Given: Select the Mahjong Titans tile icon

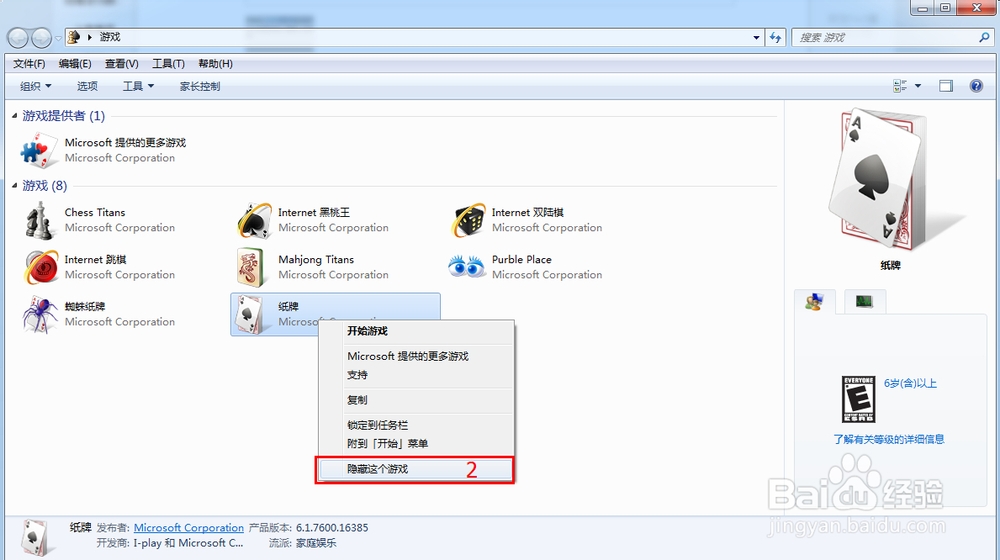Looking at the screenshot, I should [250, 267].
